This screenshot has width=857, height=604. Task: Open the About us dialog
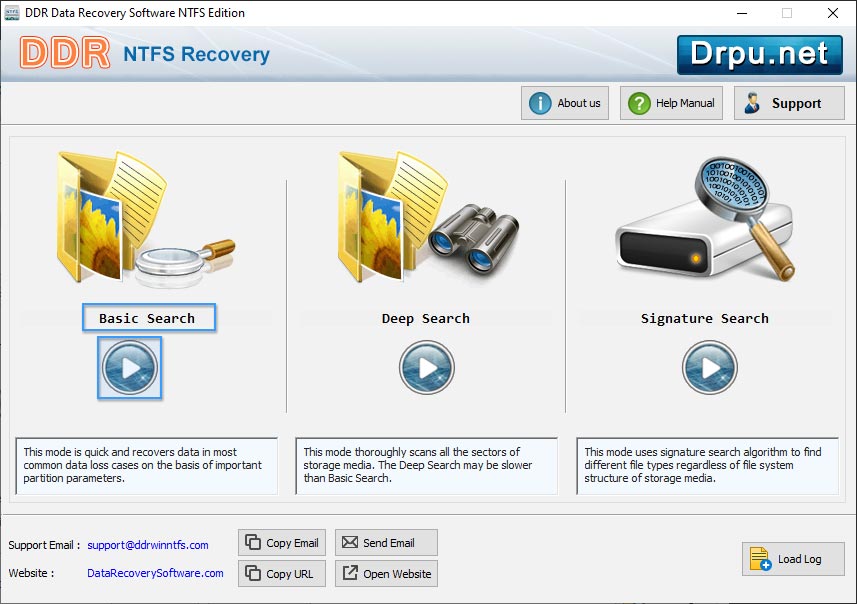(565, 103)
